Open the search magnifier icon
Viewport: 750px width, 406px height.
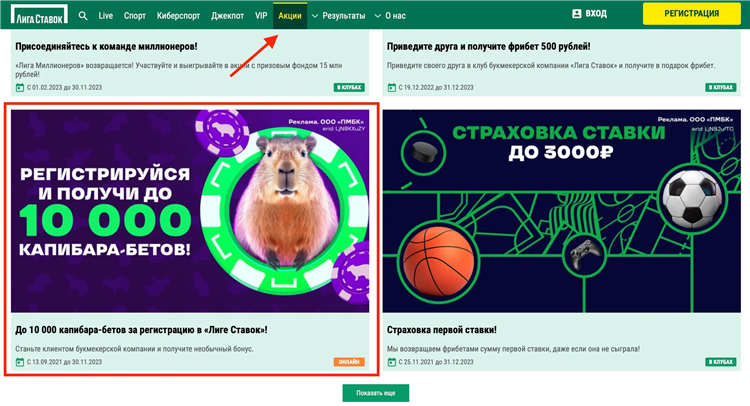tap(83, 16)
